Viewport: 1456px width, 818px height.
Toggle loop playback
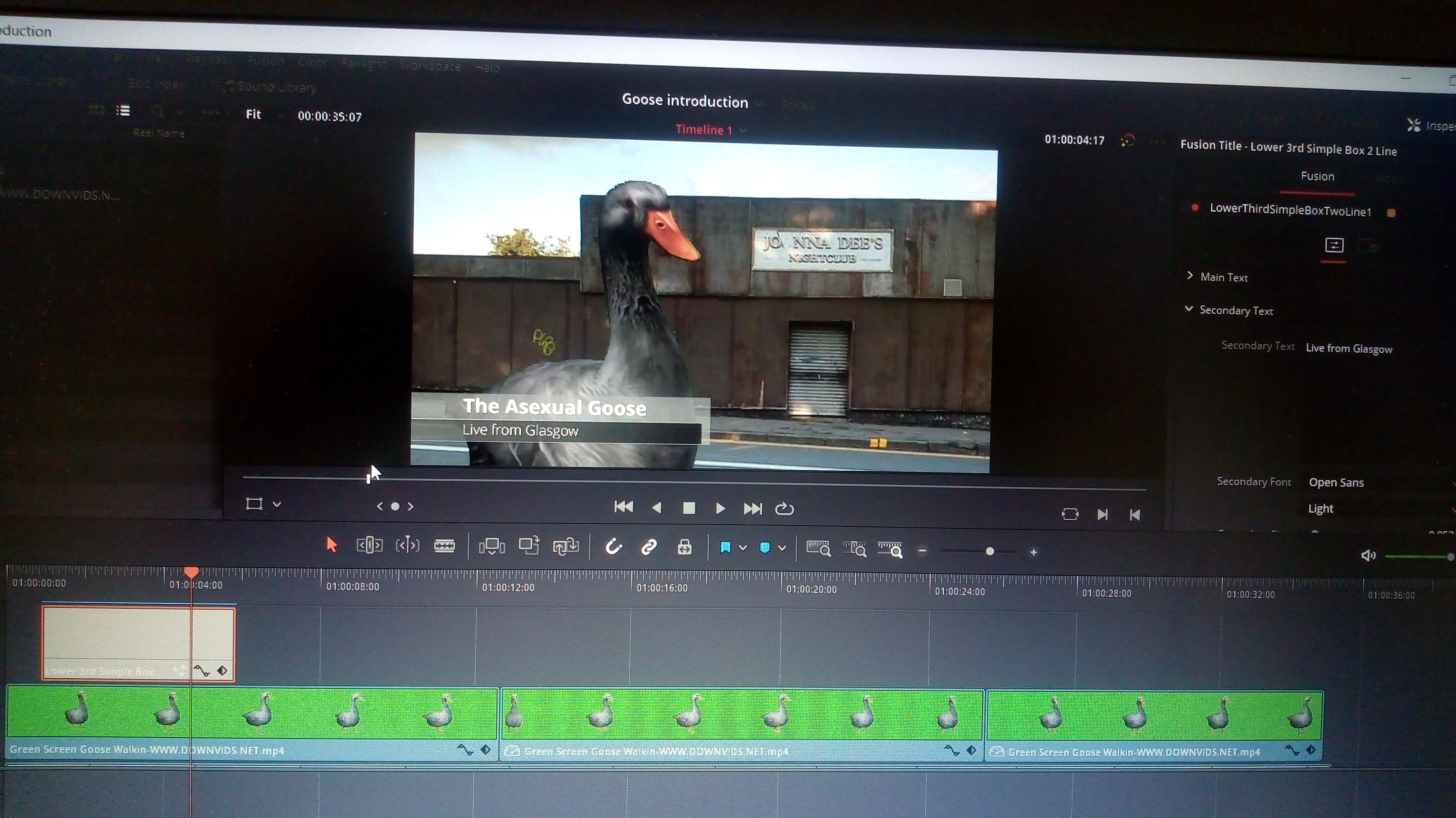[x=784, y=509]
